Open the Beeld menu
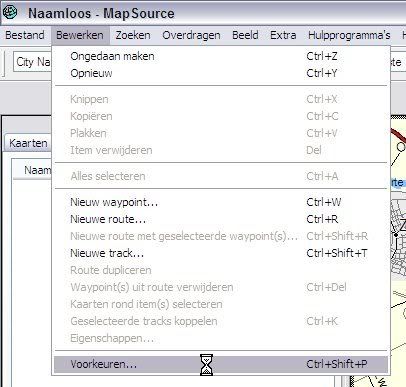This screenshot has width=406, height=387. 245,35
